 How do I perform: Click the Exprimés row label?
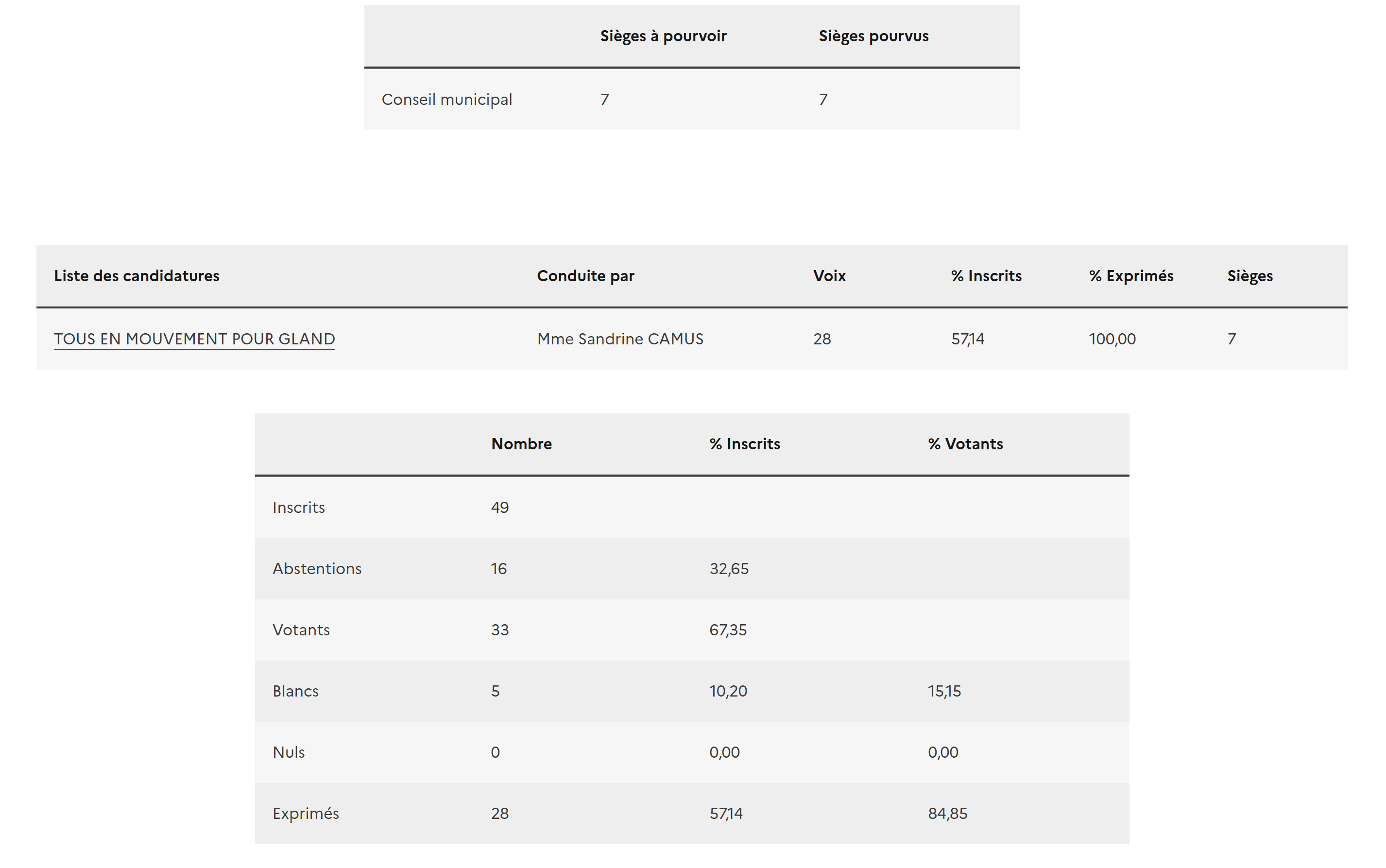point(306,814)
